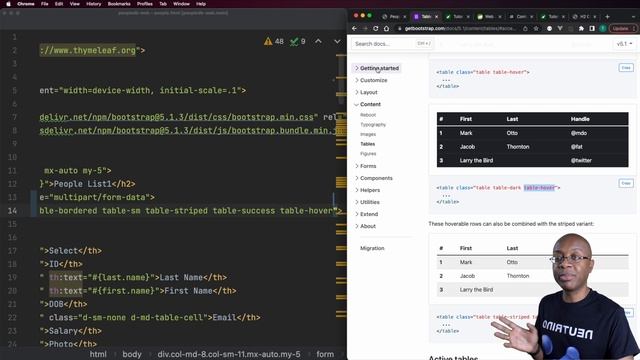The width and height of the screenshot is (640, 360).
Task: Open the View menu
Action: [x=74, y=4]
